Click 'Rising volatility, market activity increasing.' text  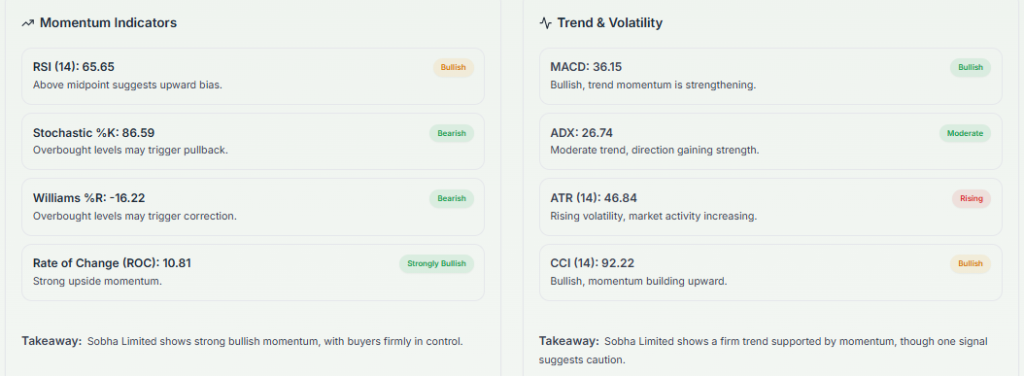[x=654, y=215]
